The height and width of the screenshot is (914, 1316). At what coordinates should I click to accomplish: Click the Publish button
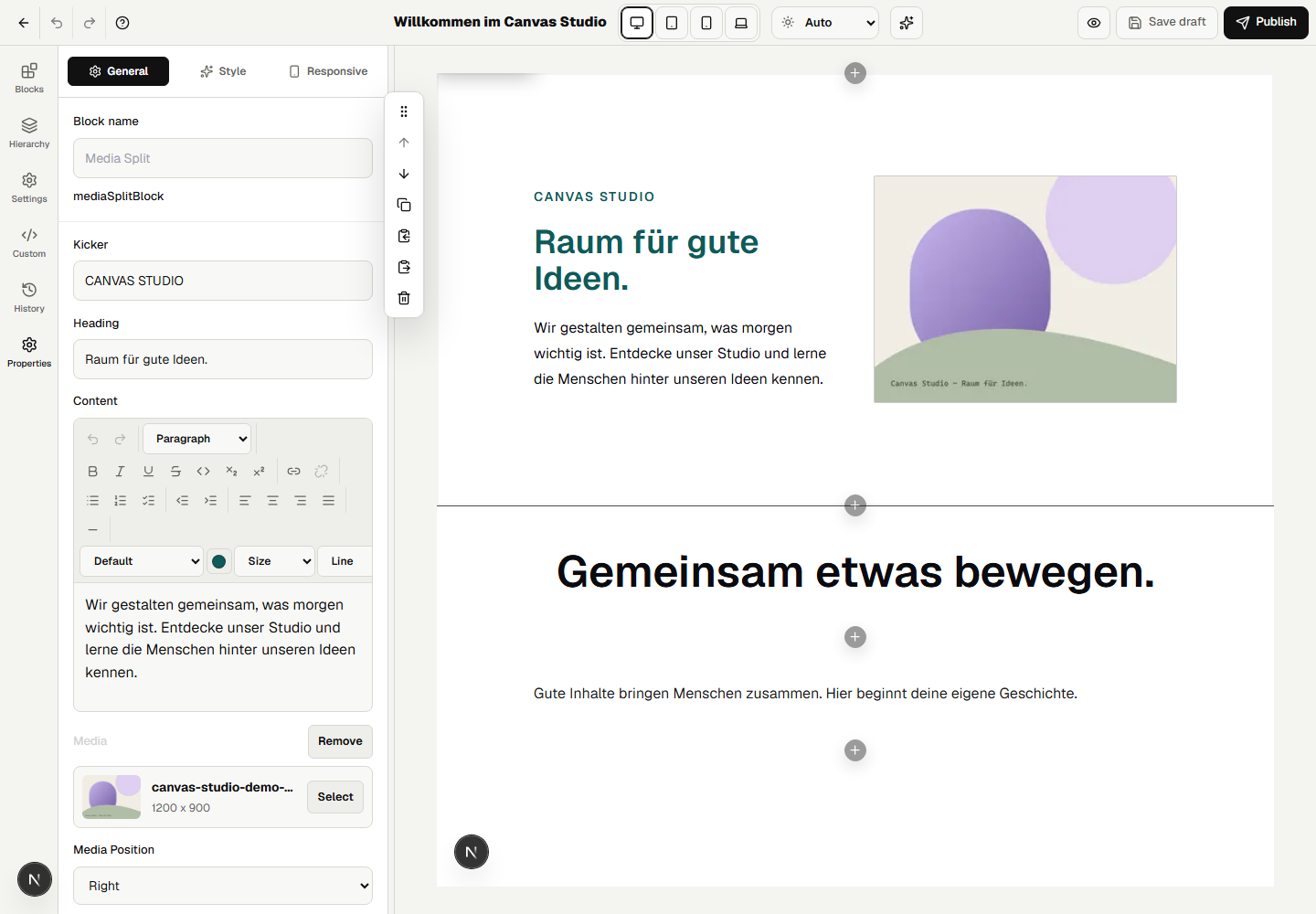pos(1266,23)
